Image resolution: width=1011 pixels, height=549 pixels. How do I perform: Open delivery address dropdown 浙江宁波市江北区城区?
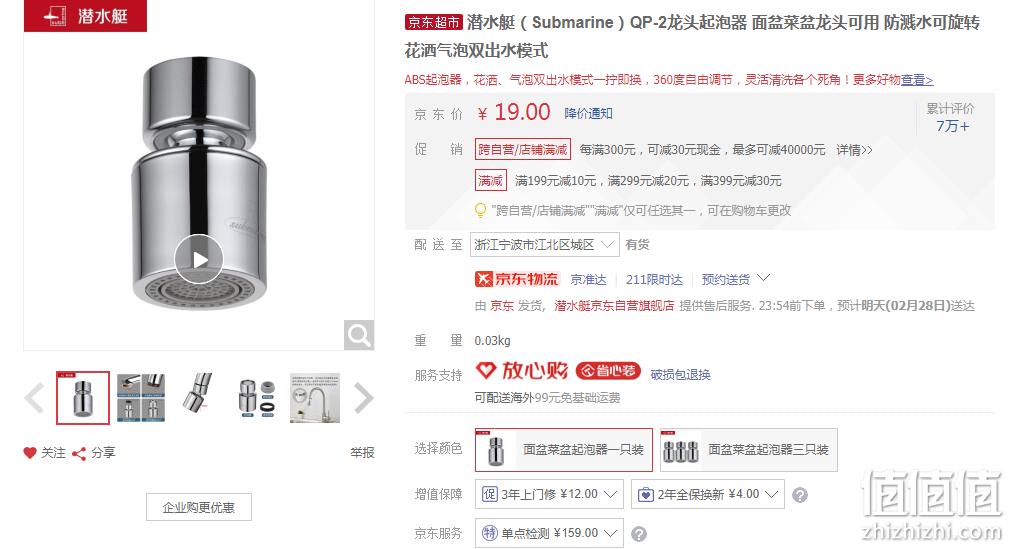(x=544, y=245)
